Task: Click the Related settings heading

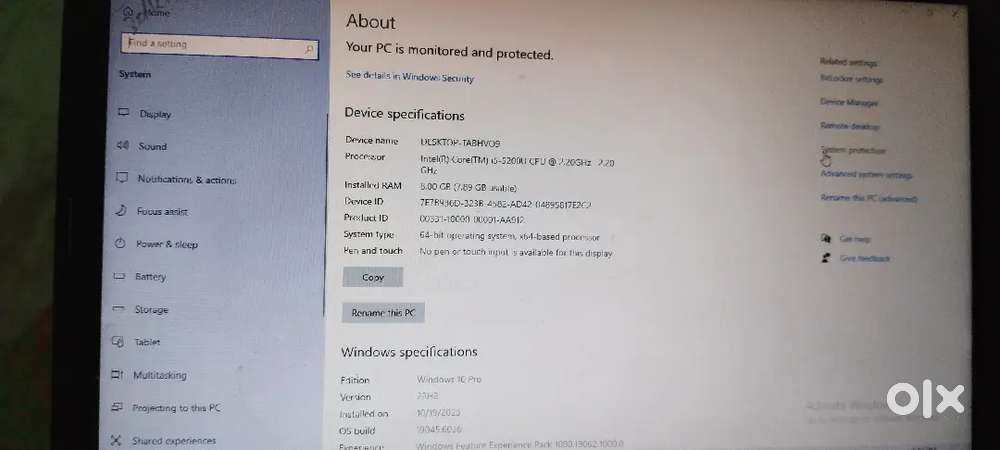Action: 848,62
